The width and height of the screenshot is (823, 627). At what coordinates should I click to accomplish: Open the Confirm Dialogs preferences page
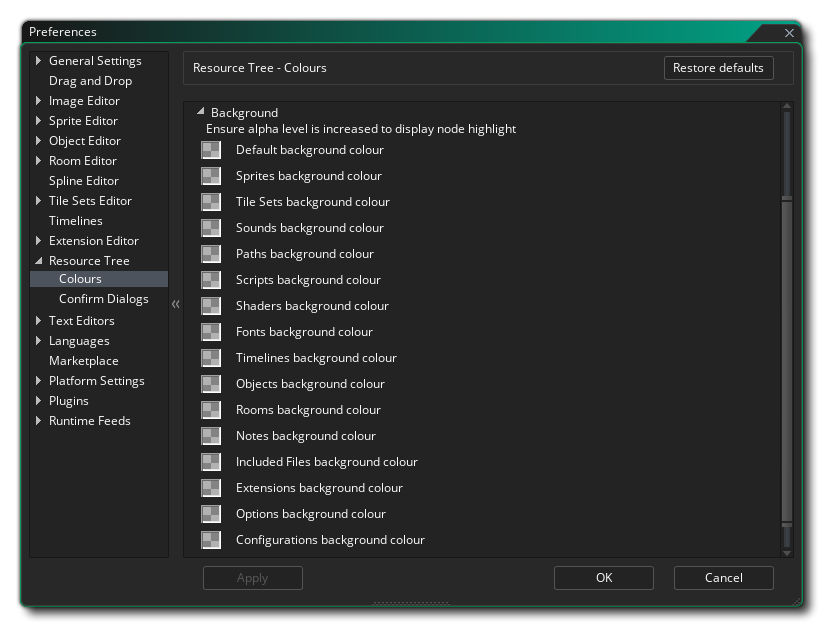click(x=103, y=298)
